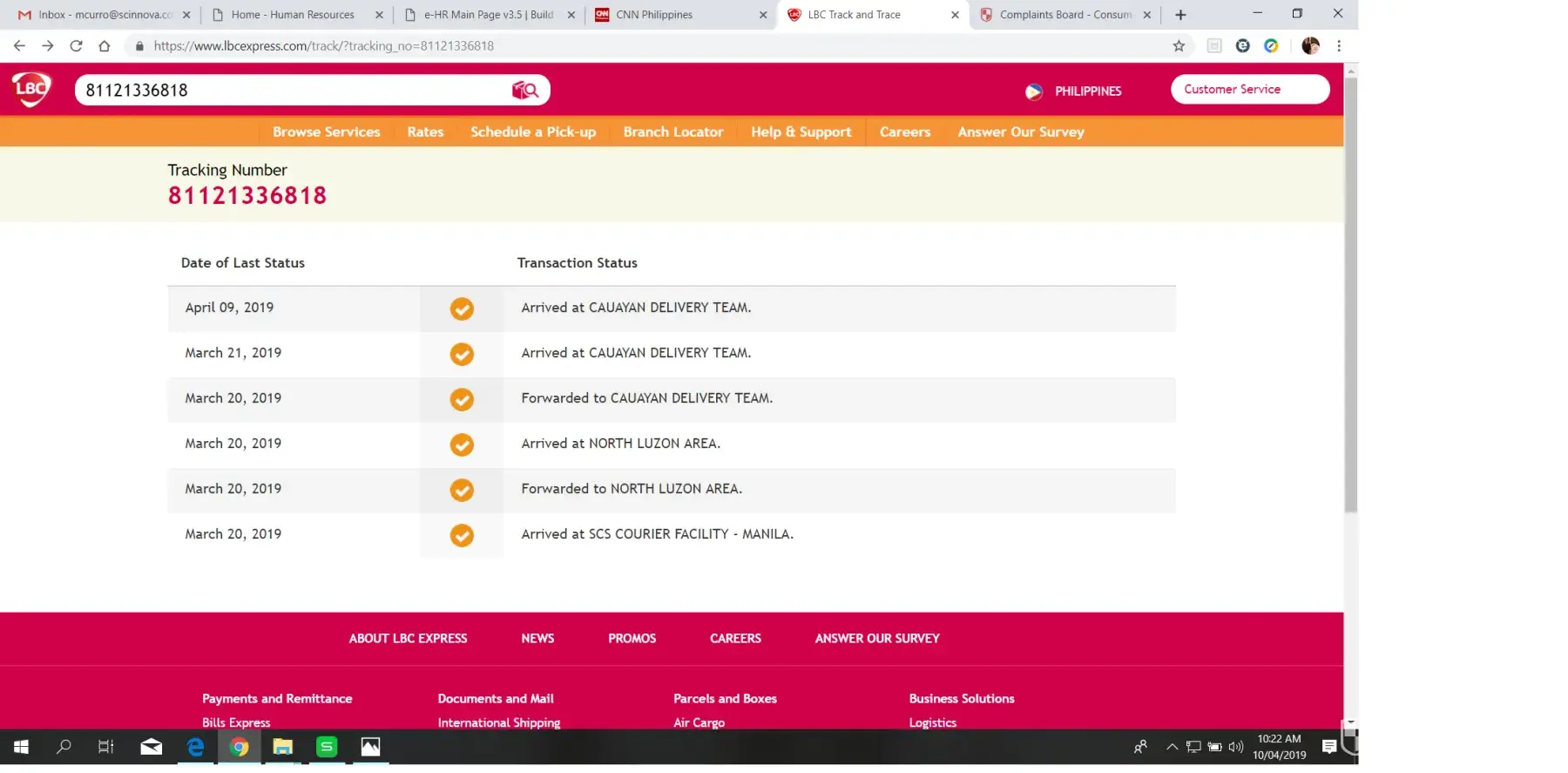Open the Schedule a Pick-up menu item
The image size is (1568, 773).
[533, 132]
